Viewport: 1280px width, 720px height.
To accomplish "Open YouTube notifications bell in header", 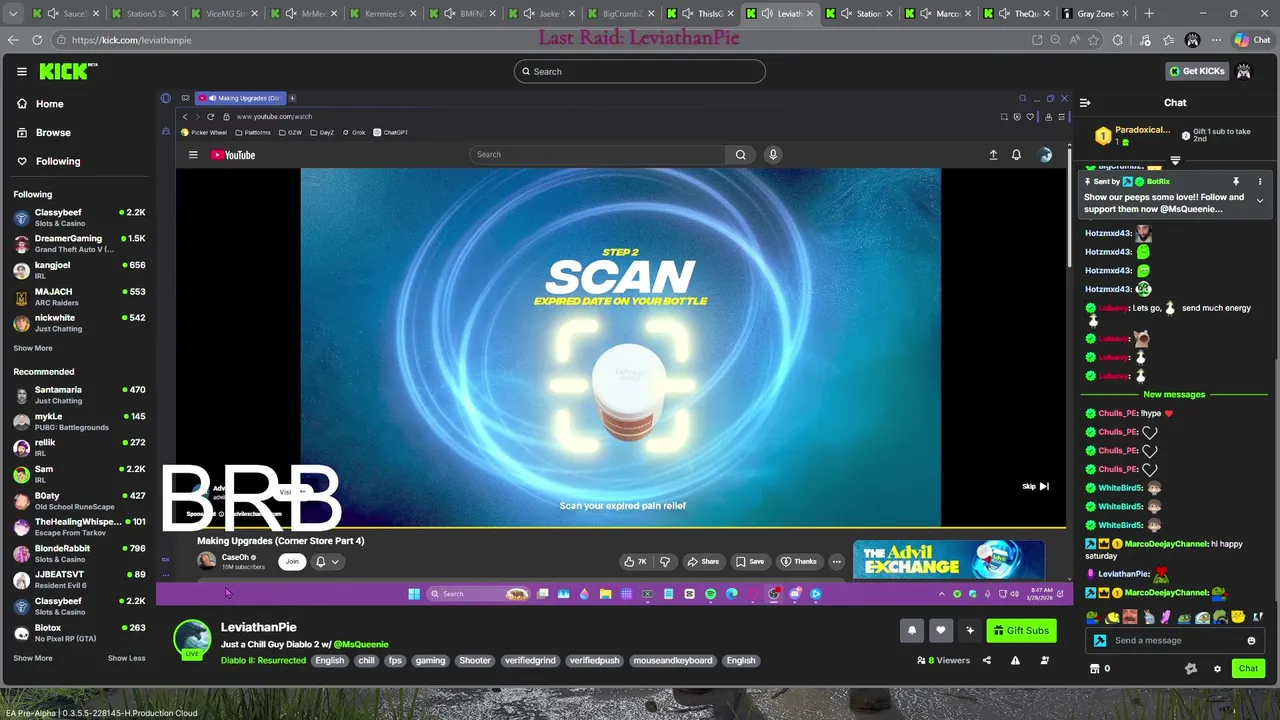I will click(x=1016, y=155).
